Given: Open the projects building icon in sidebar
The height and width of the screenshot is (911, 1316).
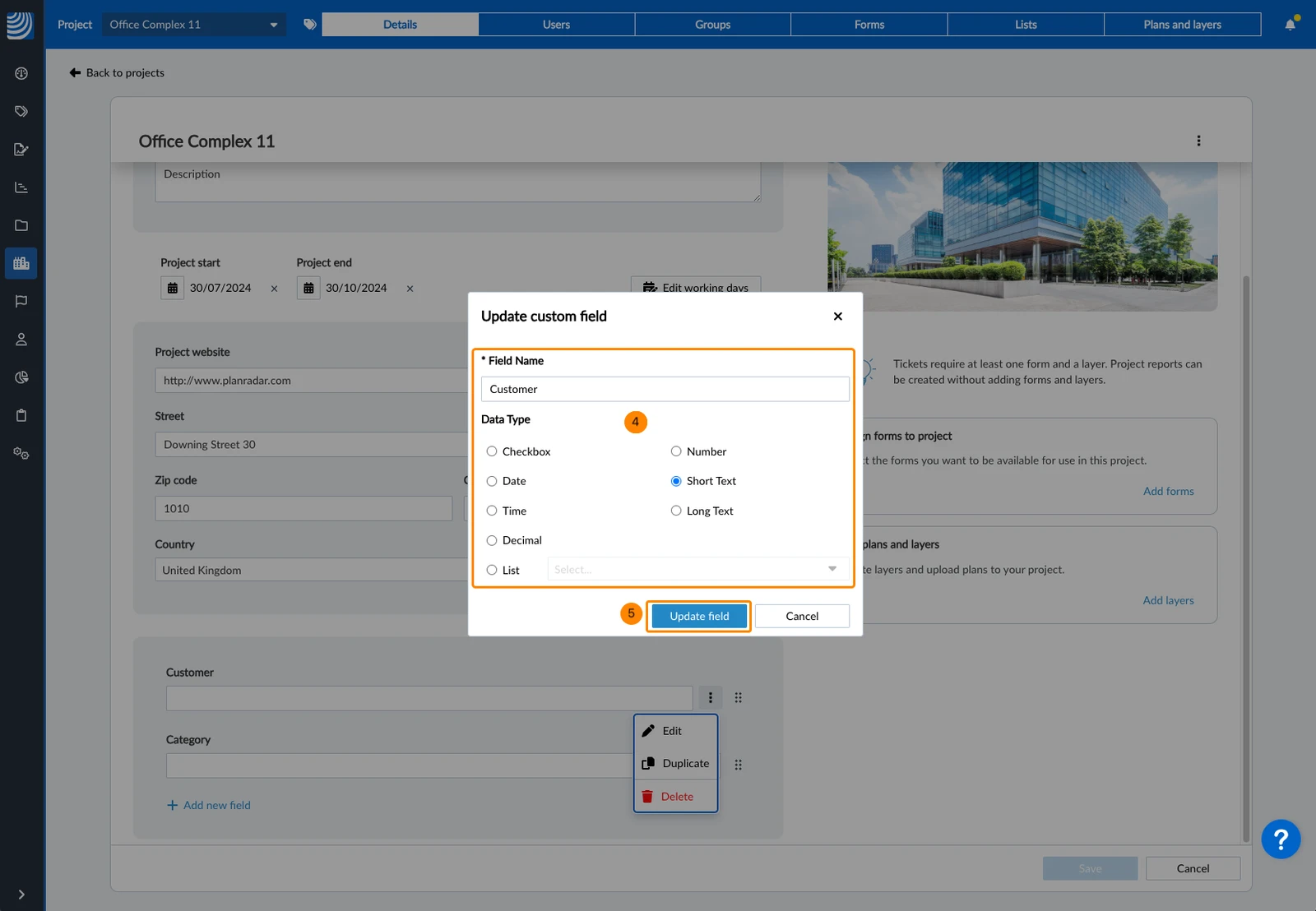Looking at the screenshot, I should (x=21, y=263).
